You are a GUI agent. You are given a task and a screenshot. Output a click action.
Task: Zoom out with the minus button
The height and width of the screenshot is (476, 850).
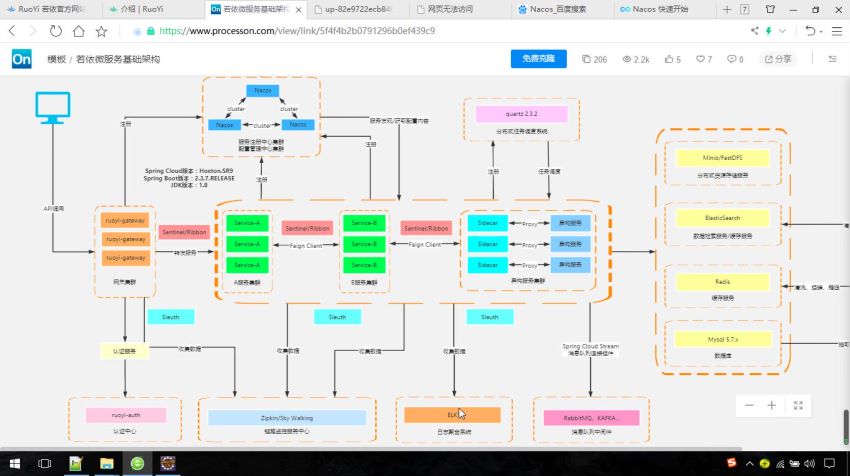(749, 405)
